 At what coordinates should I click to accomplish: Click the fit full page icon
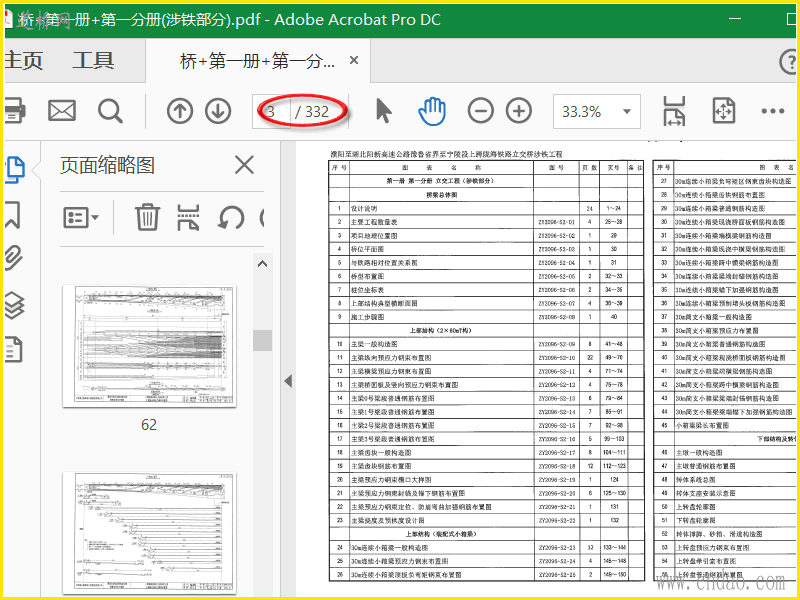pyautogui.click(x=723, y=111)
